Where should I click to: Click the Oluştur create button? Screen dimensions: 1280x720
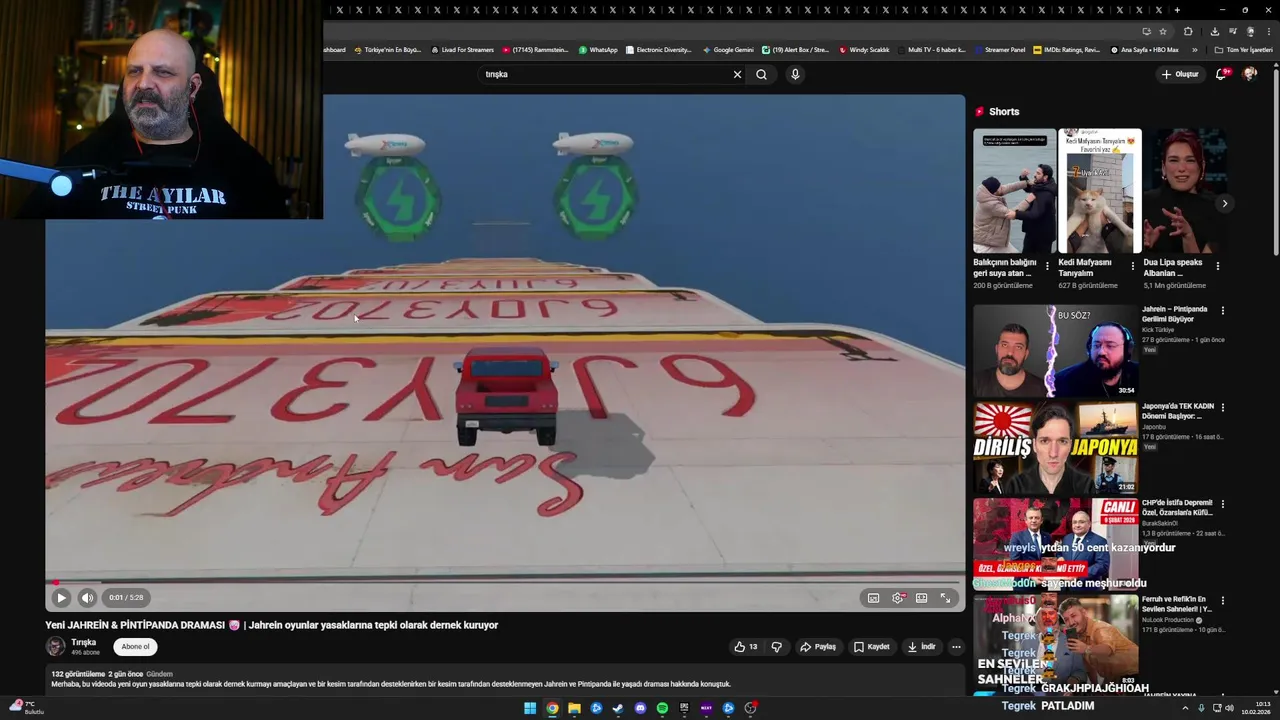[1180, 74]
